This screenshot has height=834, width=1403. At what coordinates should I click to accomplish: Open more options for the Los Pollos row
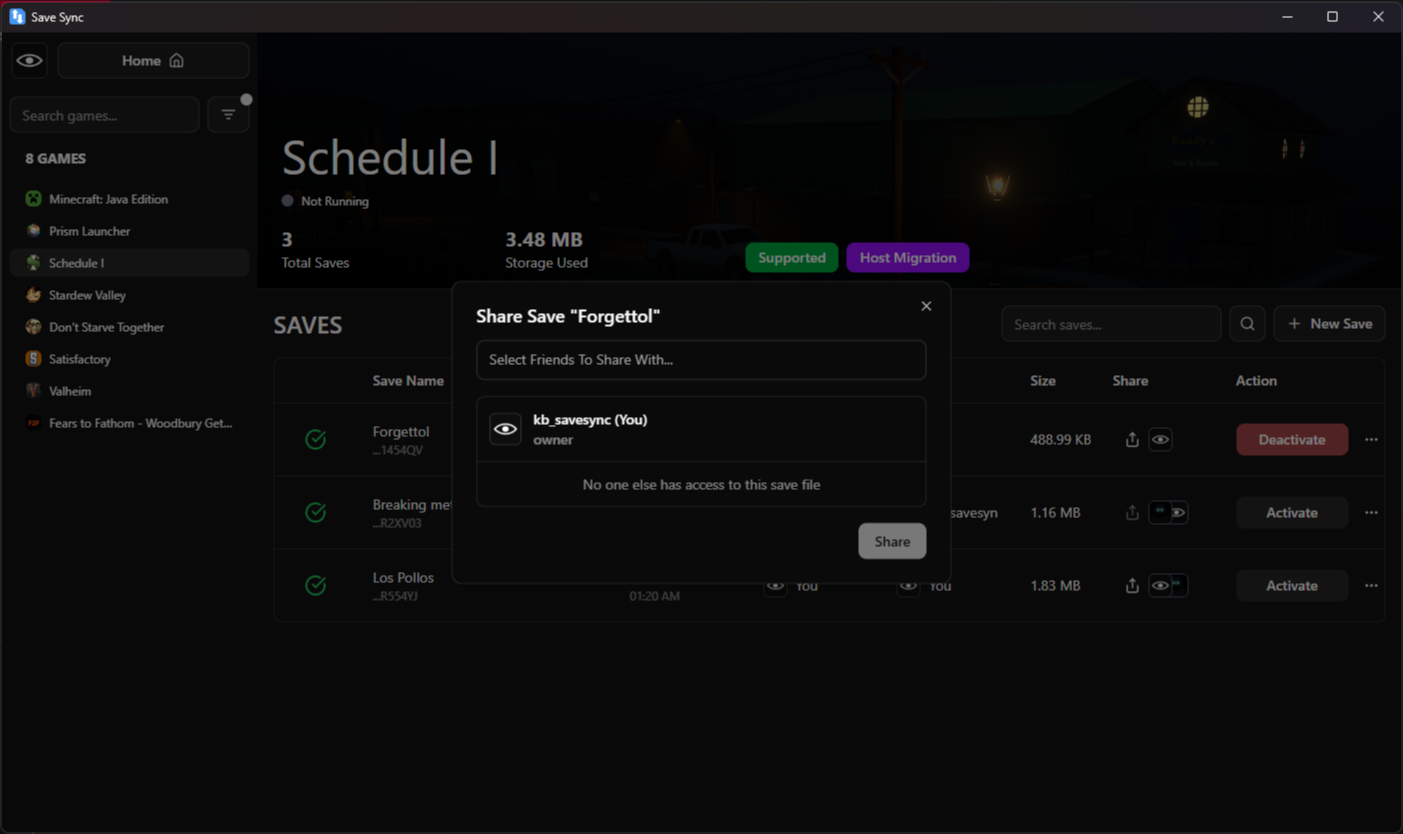1371,586
